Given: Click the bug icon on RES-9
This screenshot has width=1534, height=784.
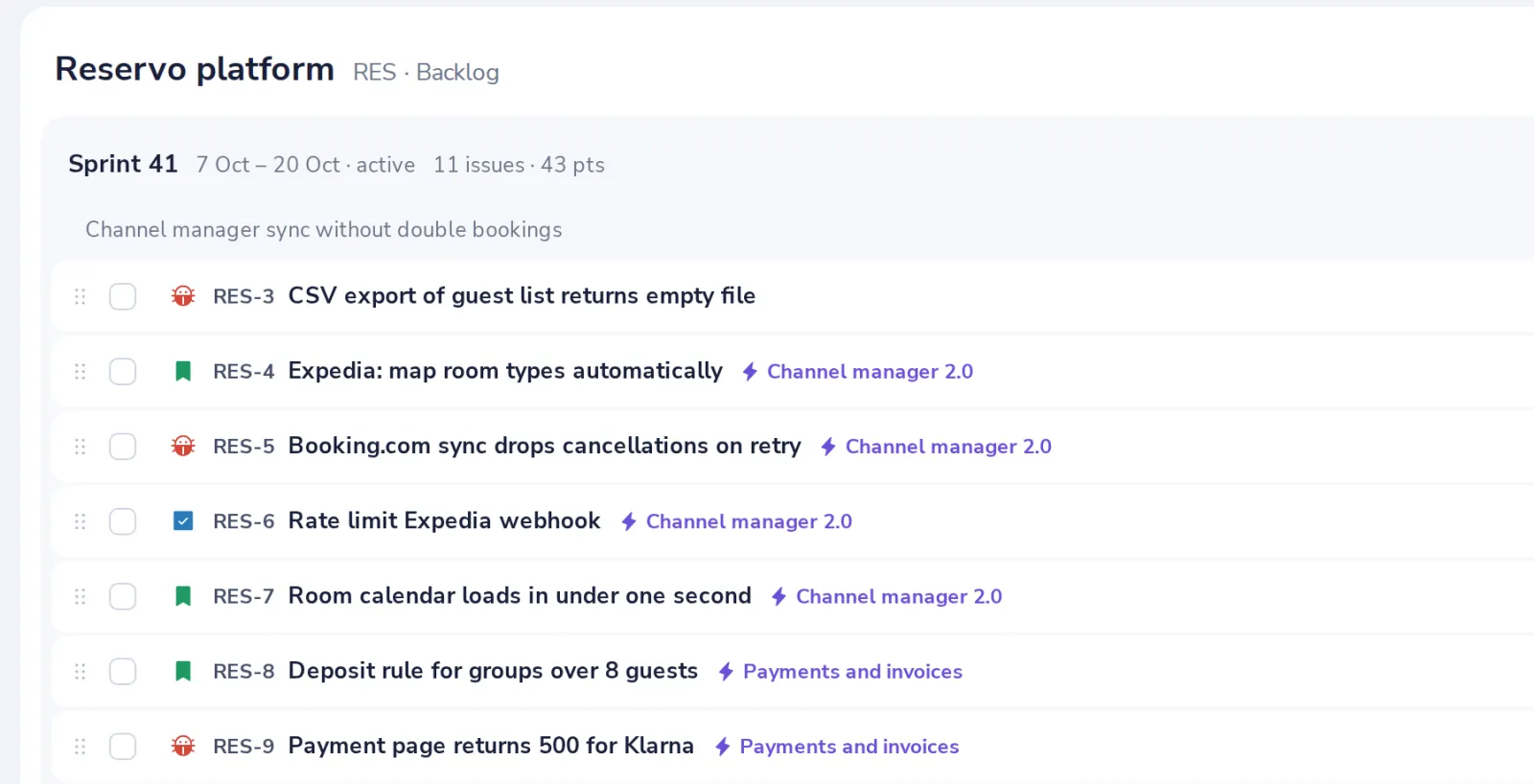Looking at the screenshot, I should pyautogui.click(x=183, y=746).
